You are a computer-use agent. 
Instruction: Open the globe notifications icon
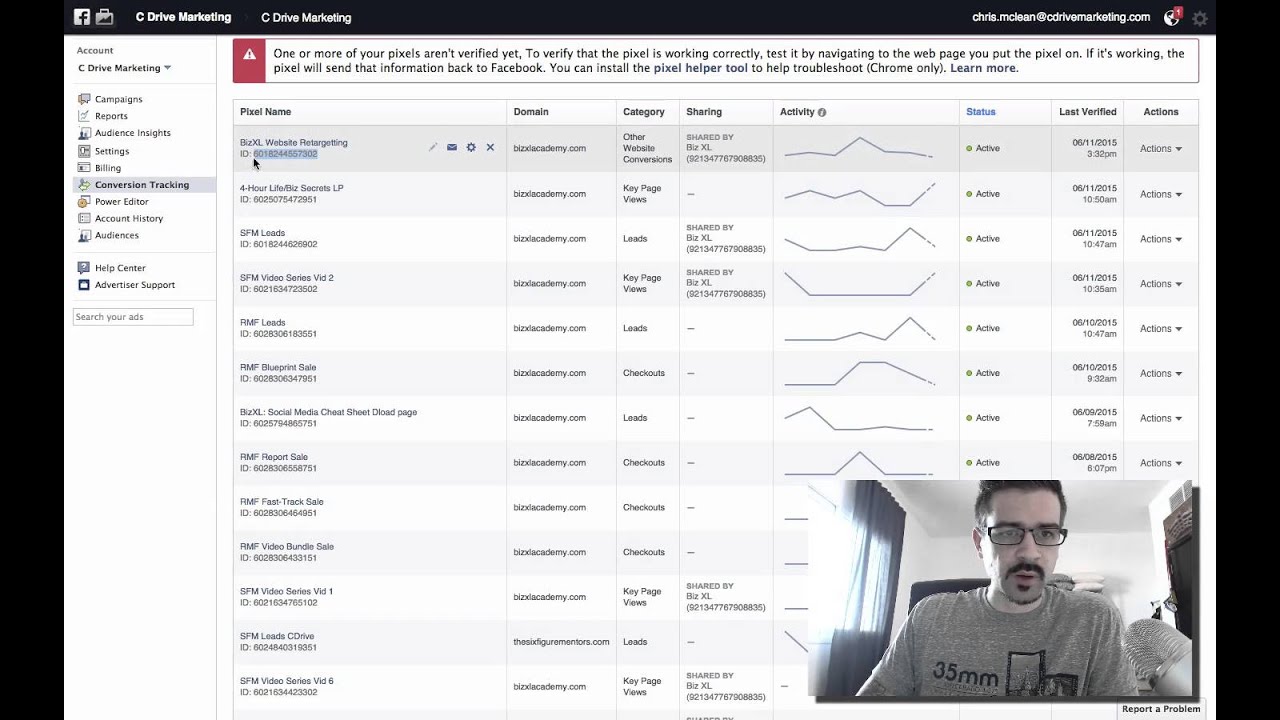pos(1172,17)
